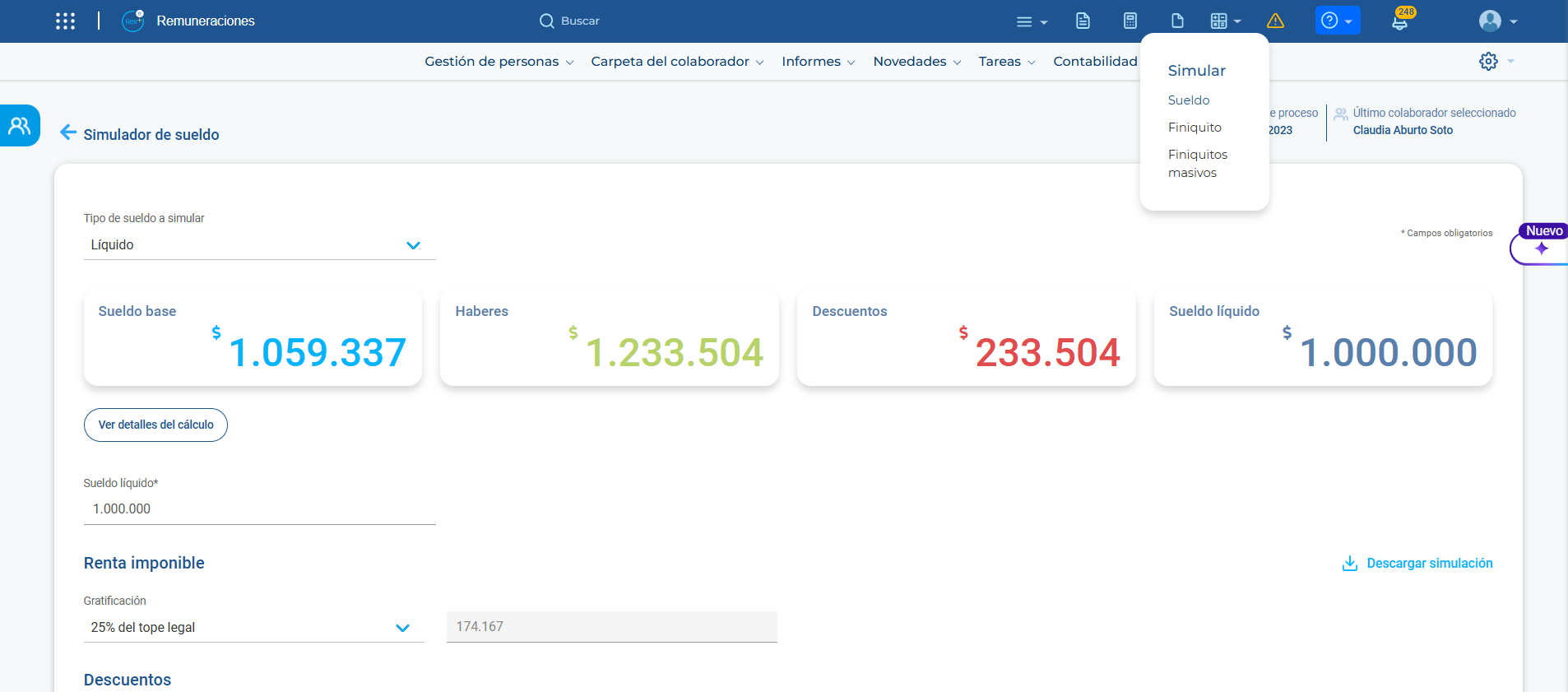This screenshot has width=1568, height=692.
Task: Choose Finiquitos masivos from the Simular menu
Action: (1197, 164)
